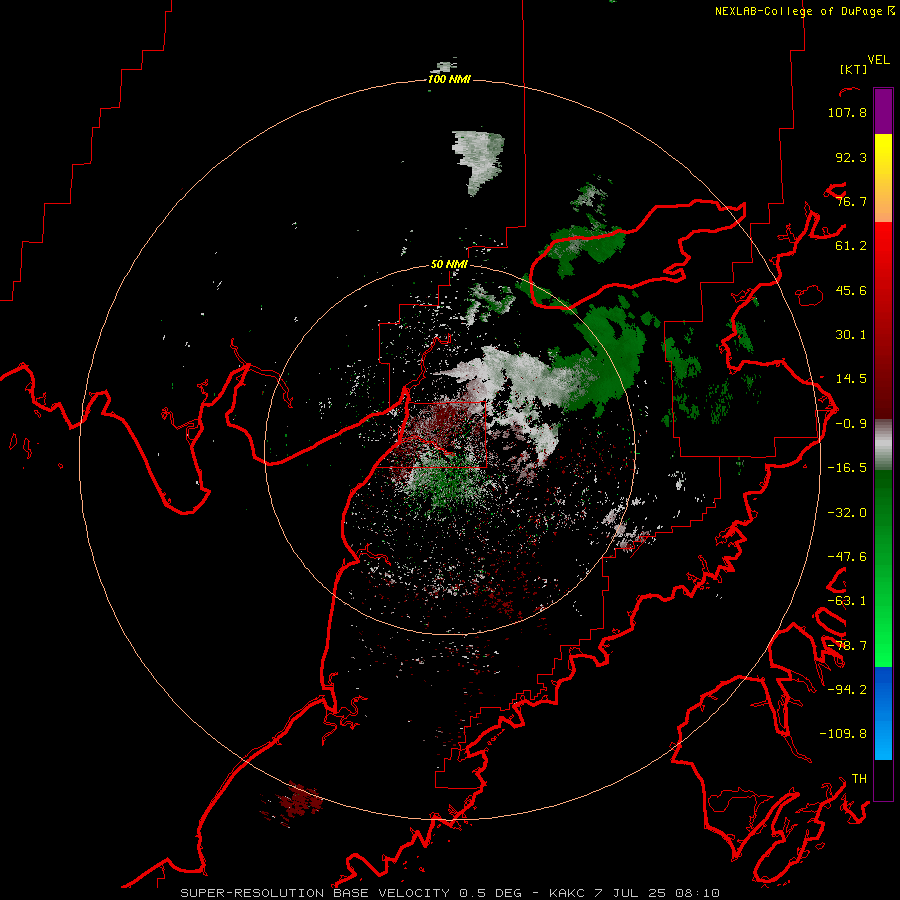This screenshot has height=900, width=900.
Task: Select the 50 NMI range ring label
Action: tap(449, 264)
